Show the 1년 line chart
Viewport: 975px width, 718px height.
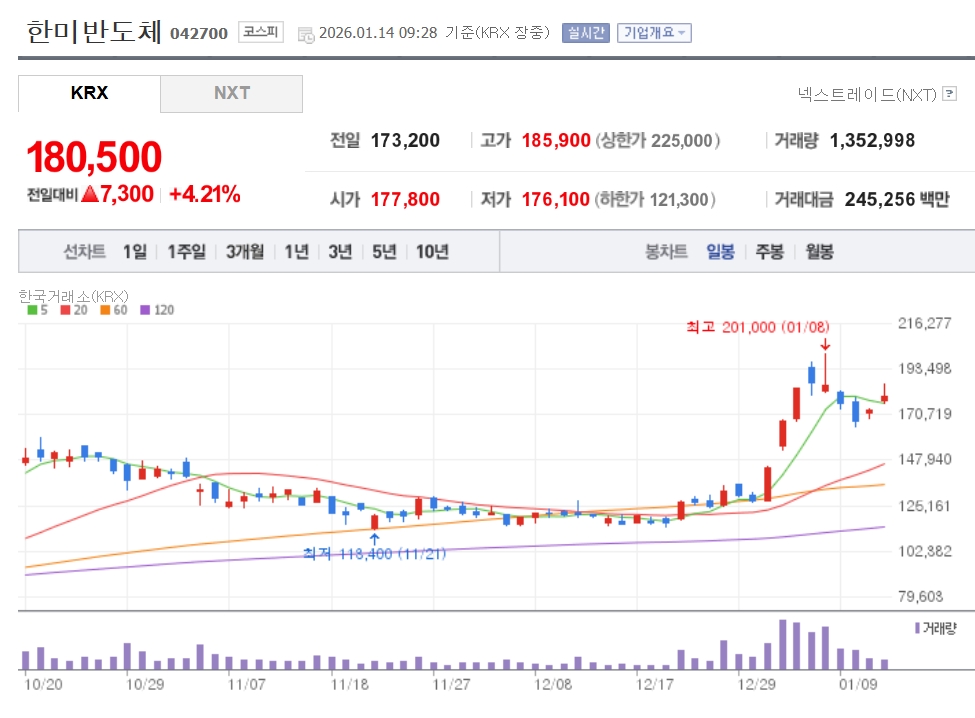pos(296,252)
